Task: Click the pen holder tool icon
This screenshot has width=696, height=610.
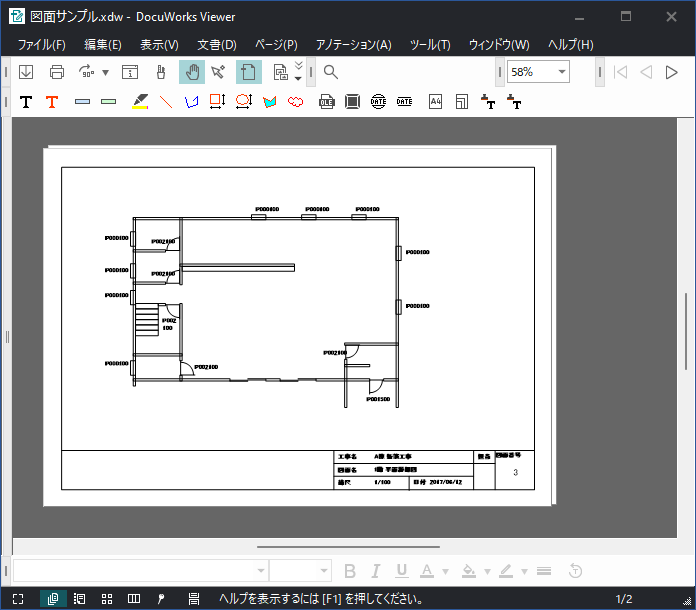Action: pyautogui.click(x=161, y=72)
